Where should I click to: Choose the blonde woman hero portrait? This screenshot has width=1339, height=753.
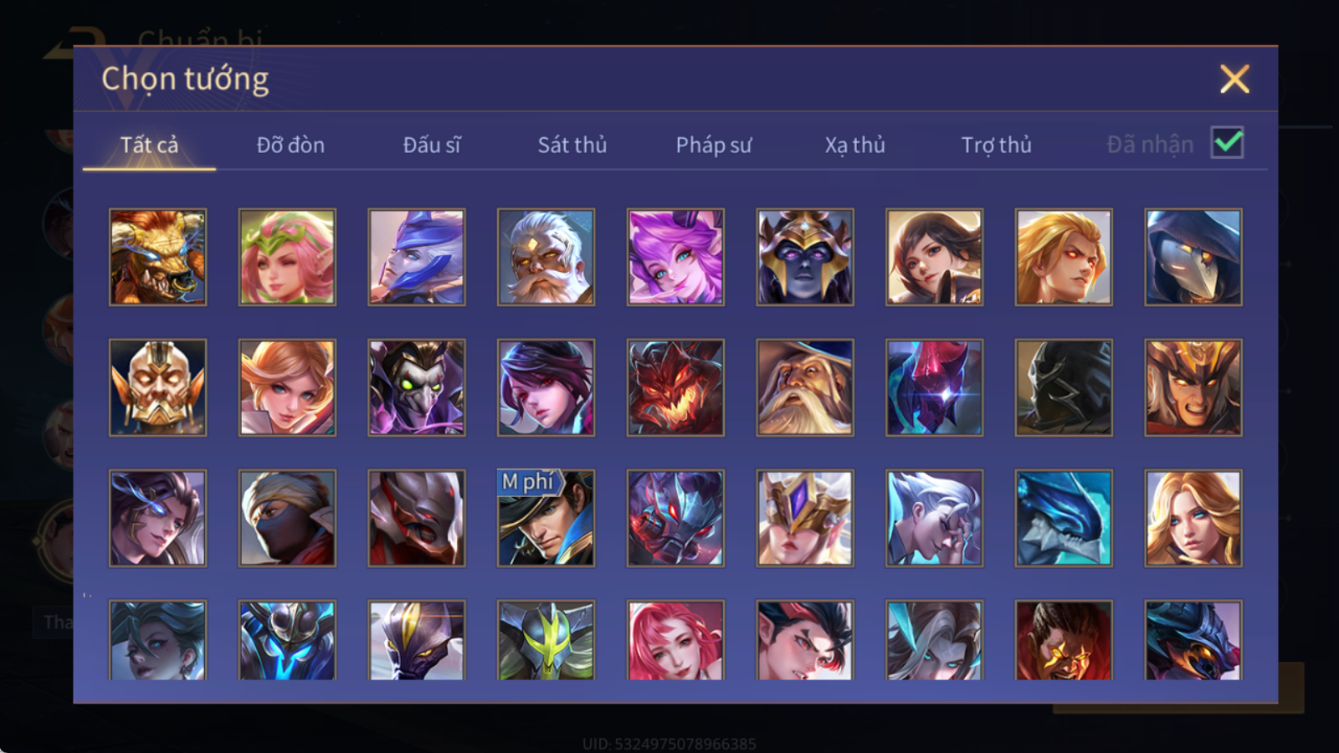click(x=1194, y=518)
